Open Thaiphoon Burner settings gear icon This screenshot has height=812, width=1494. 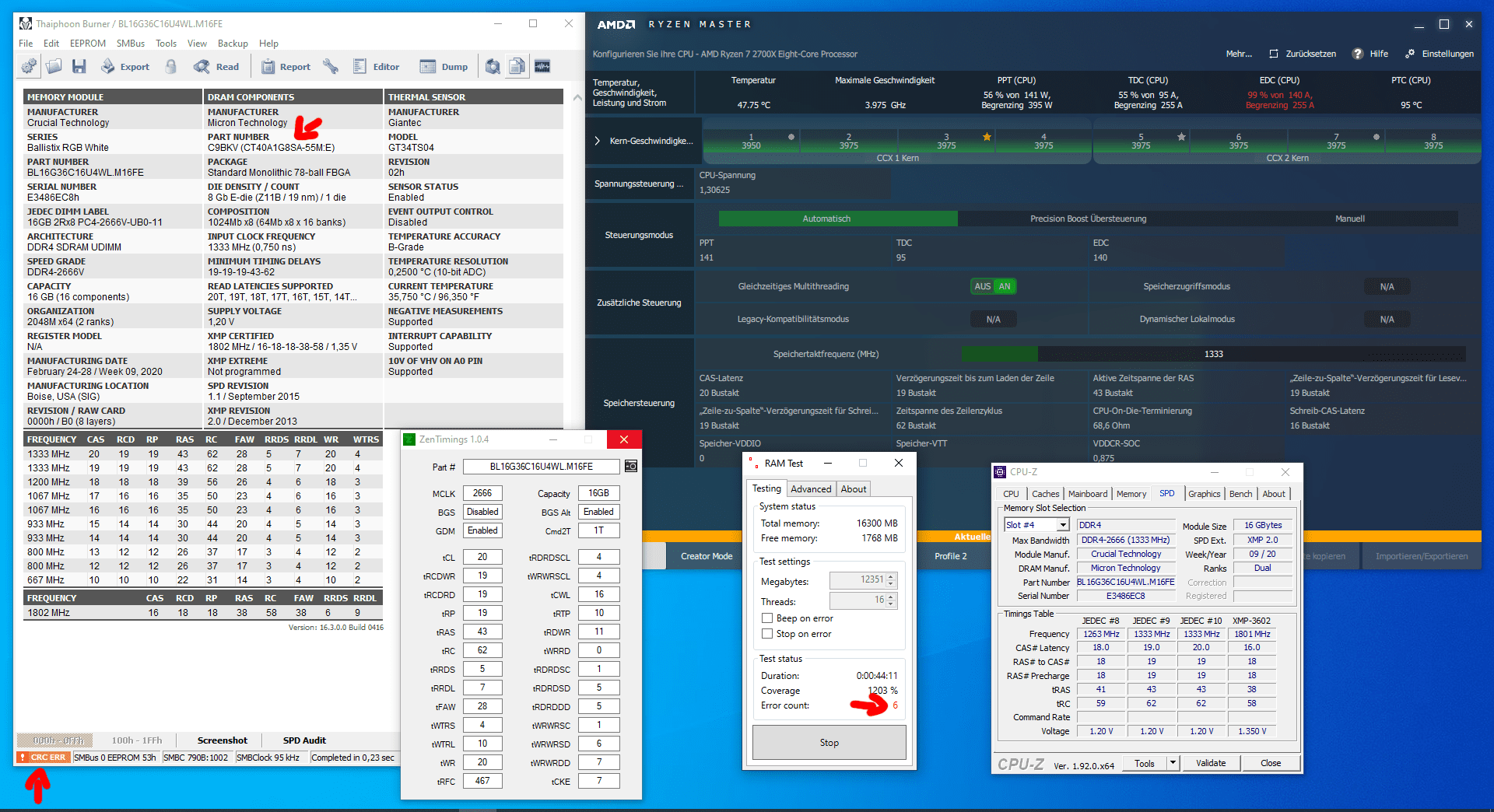[x=29, y=67]
